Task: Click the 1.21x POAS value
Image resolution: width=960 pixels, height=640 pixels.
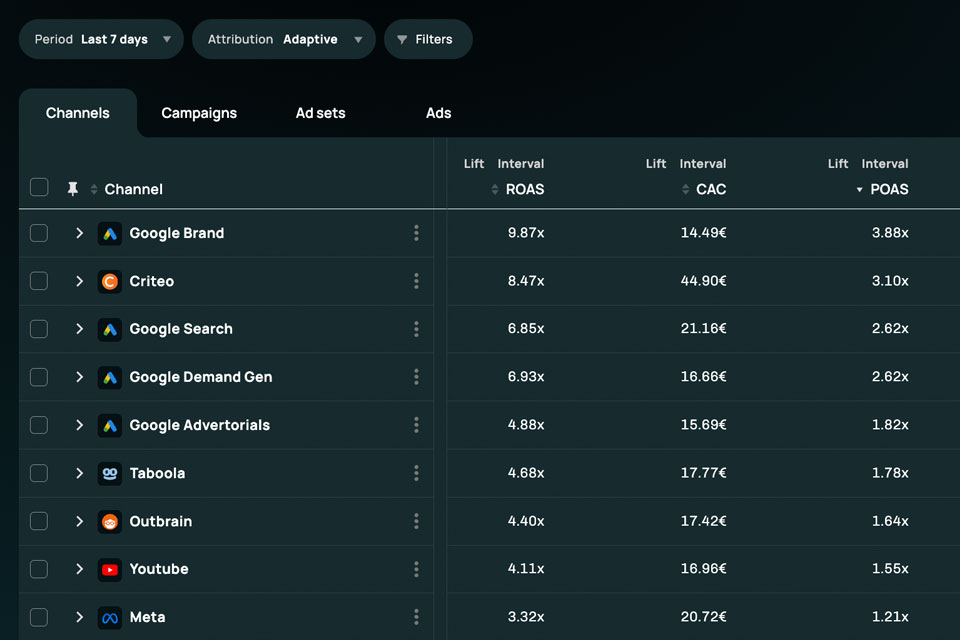Action: [x=890, y=617]
